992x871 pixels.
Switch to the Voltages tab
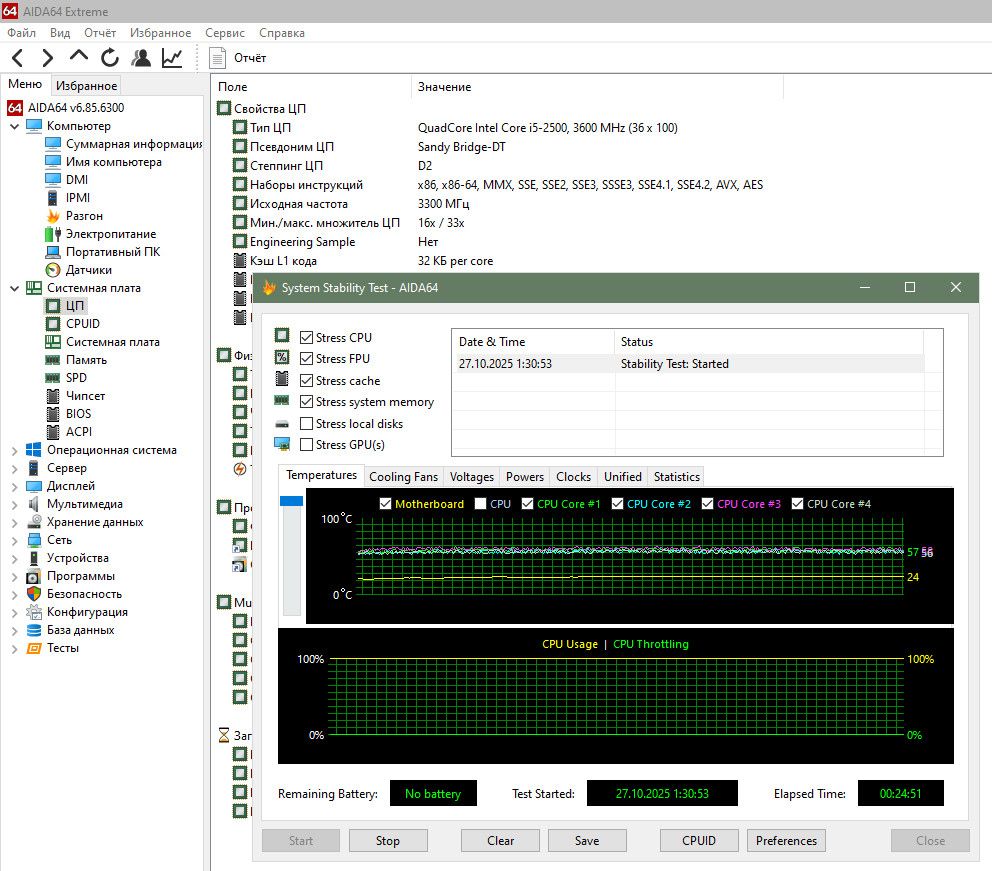coord(471,476)
